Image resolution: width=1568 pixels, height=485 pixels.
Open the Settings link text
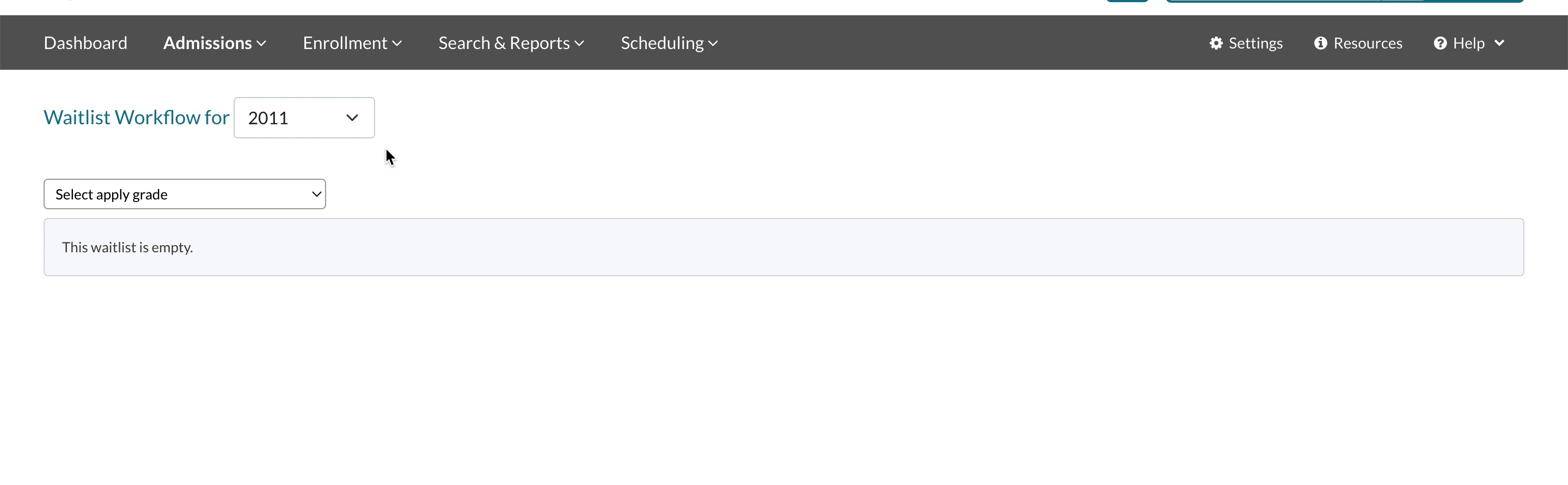pyautogui.click(x=1255, y=43)
